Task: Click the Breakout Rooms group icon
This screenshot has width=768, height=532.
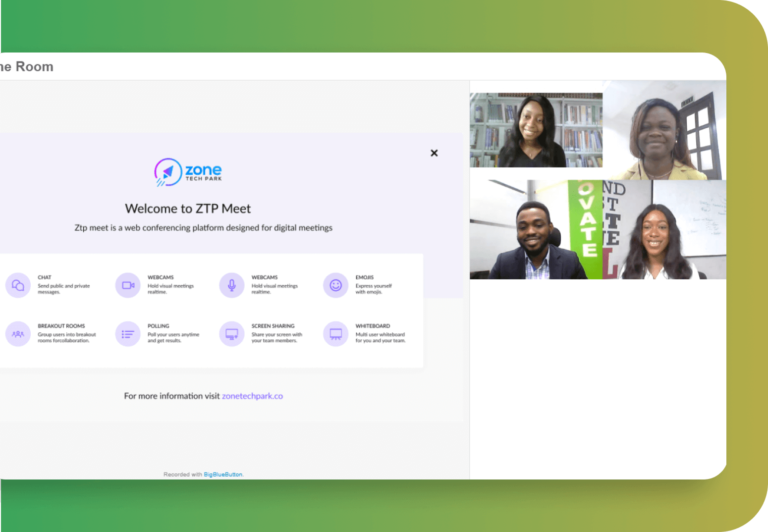Action: pos(18,334)
